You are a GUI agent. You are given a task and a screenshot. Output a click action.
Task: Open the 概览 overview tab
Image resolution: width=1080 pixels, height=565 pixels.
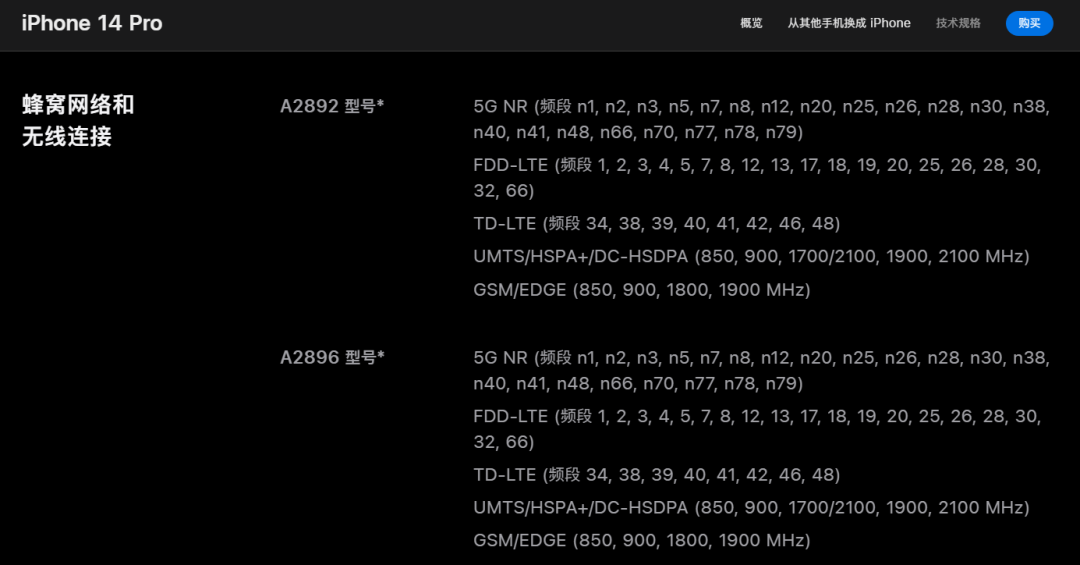[751, 23]
